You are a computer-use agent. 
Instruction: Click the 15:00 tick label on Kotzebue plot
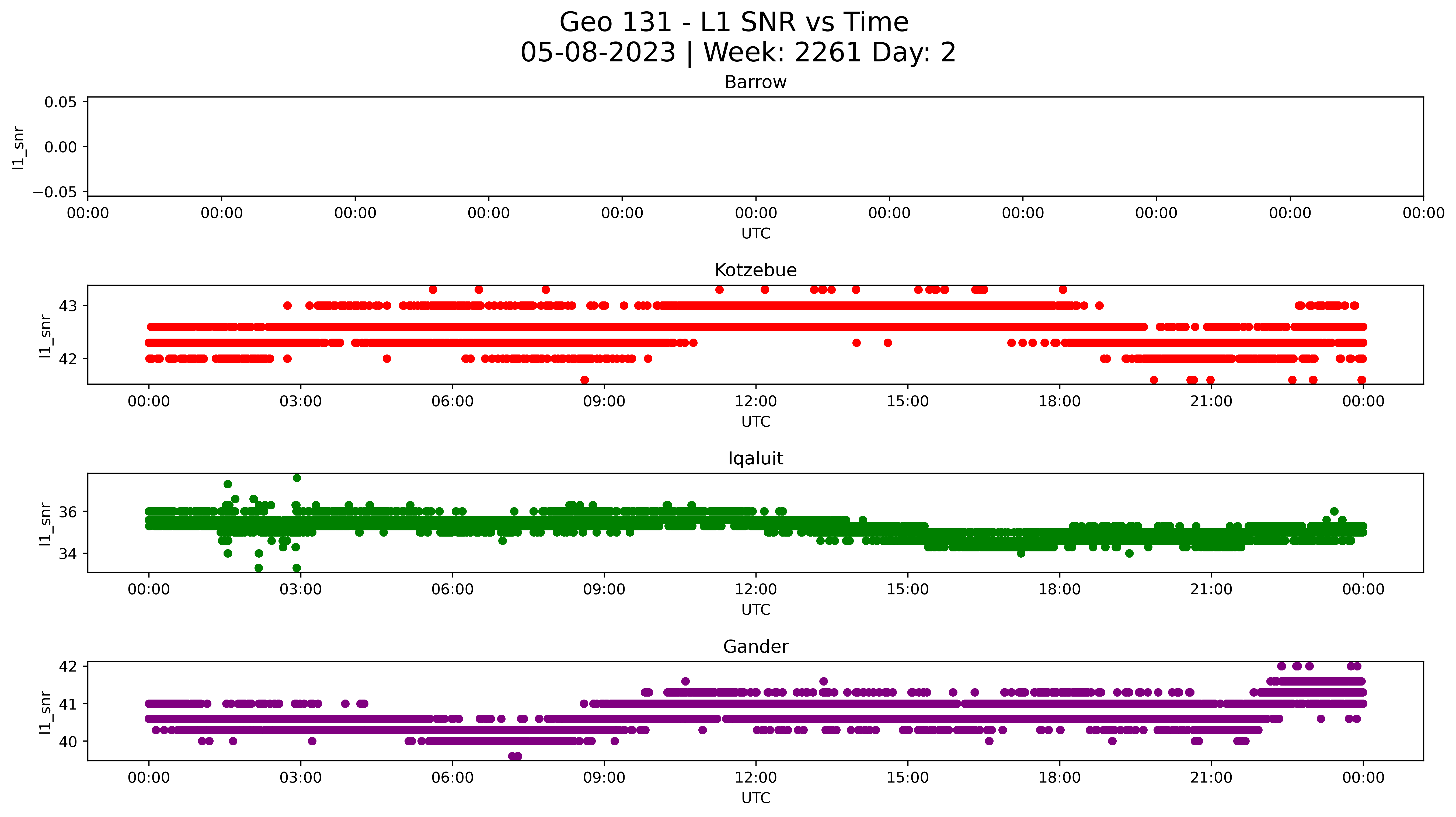(908, 401)
